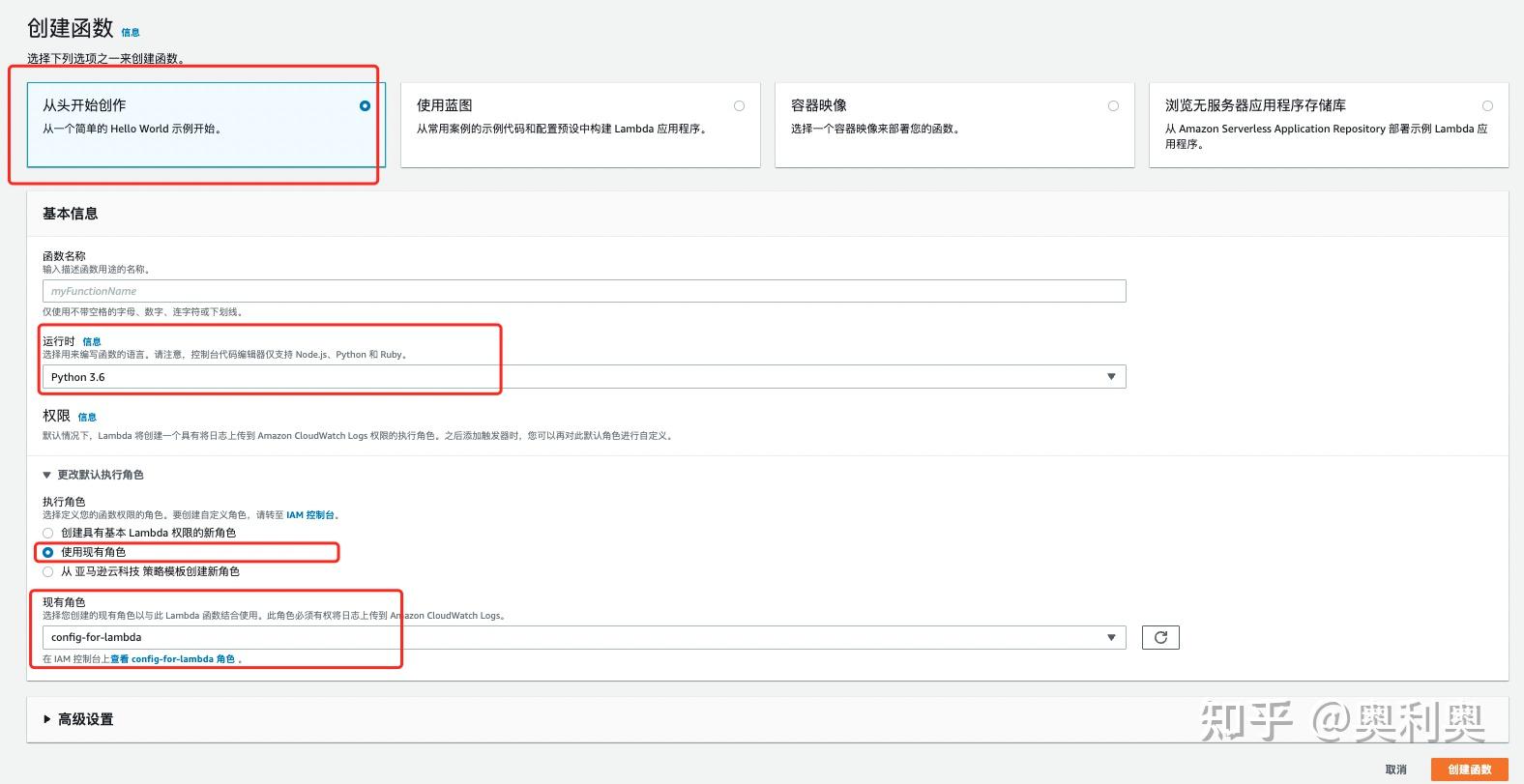Click the refresh icon next to existing role
This screenshot has width=1524, height=784.
[1160, 637]
